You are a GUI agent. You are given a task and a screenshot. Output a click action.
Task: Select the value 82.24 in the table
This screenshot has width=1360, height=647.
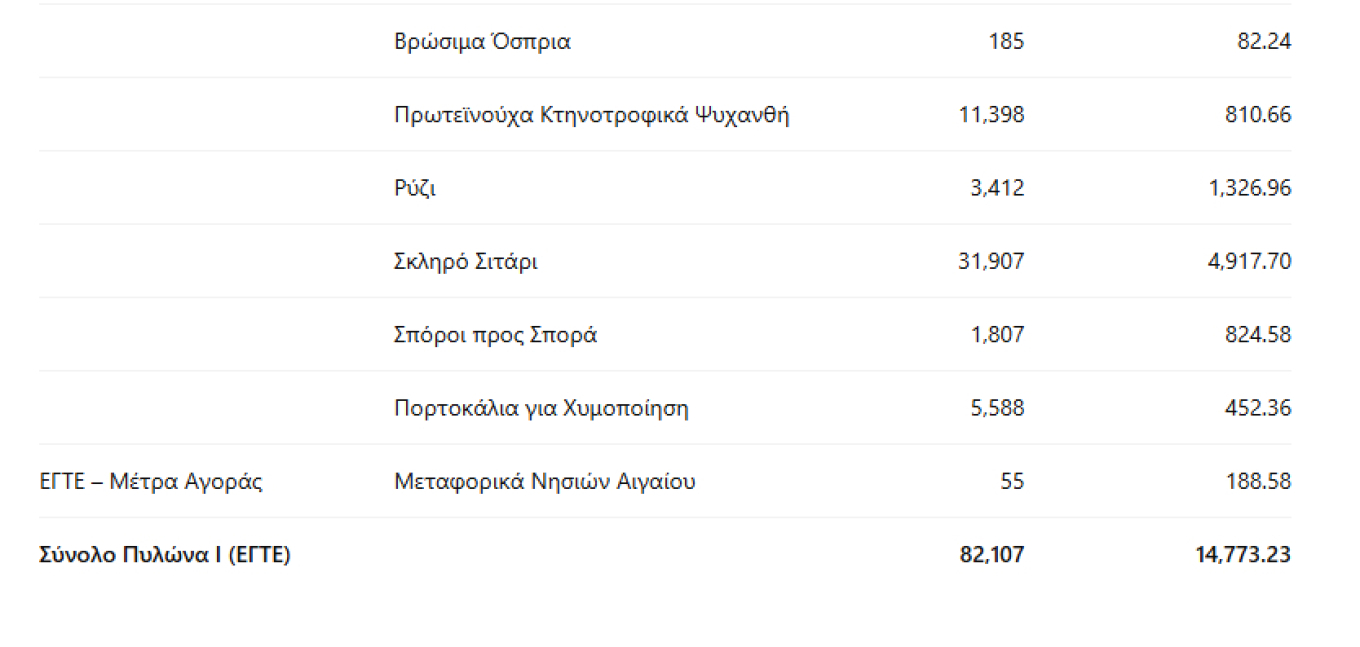[x=1263, y=42]
